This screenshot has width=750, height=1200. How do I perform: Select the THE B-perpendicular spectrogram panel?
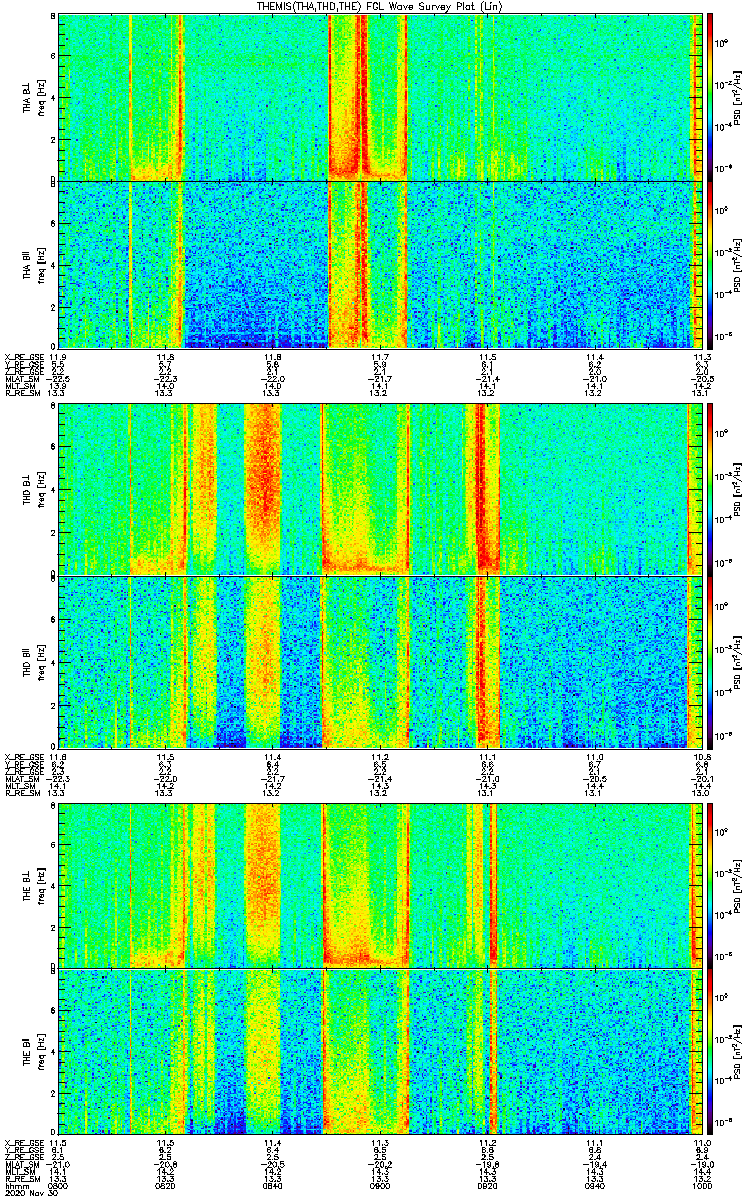tap(381, 885)
